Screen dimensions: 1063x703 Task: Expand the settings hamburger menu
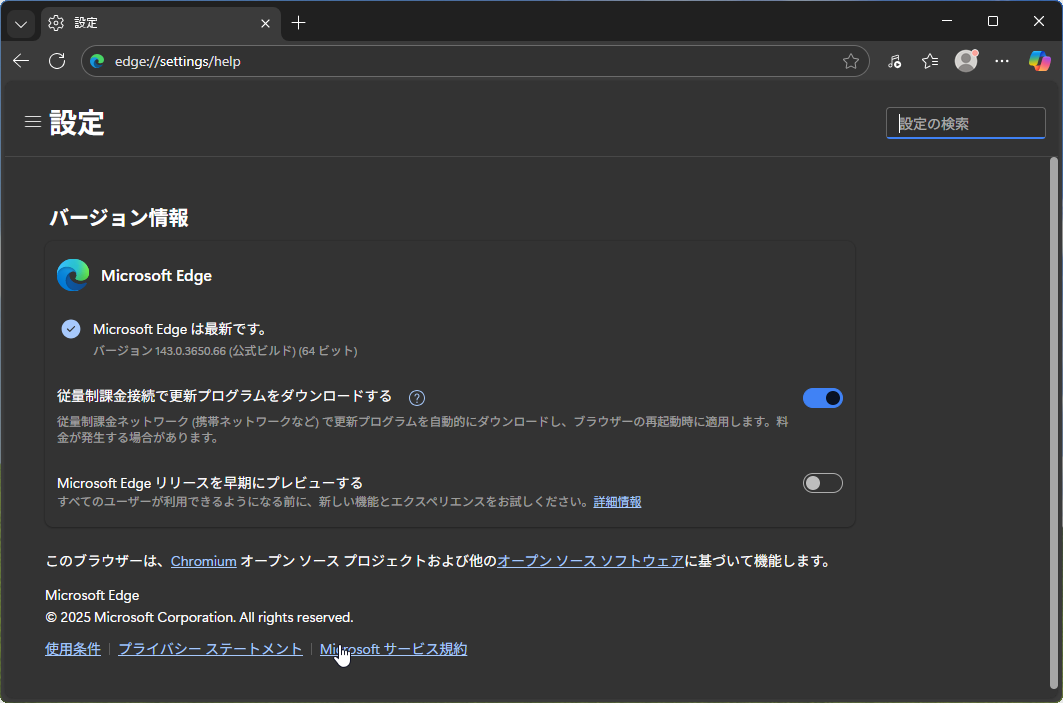click(x=32, y=121)
